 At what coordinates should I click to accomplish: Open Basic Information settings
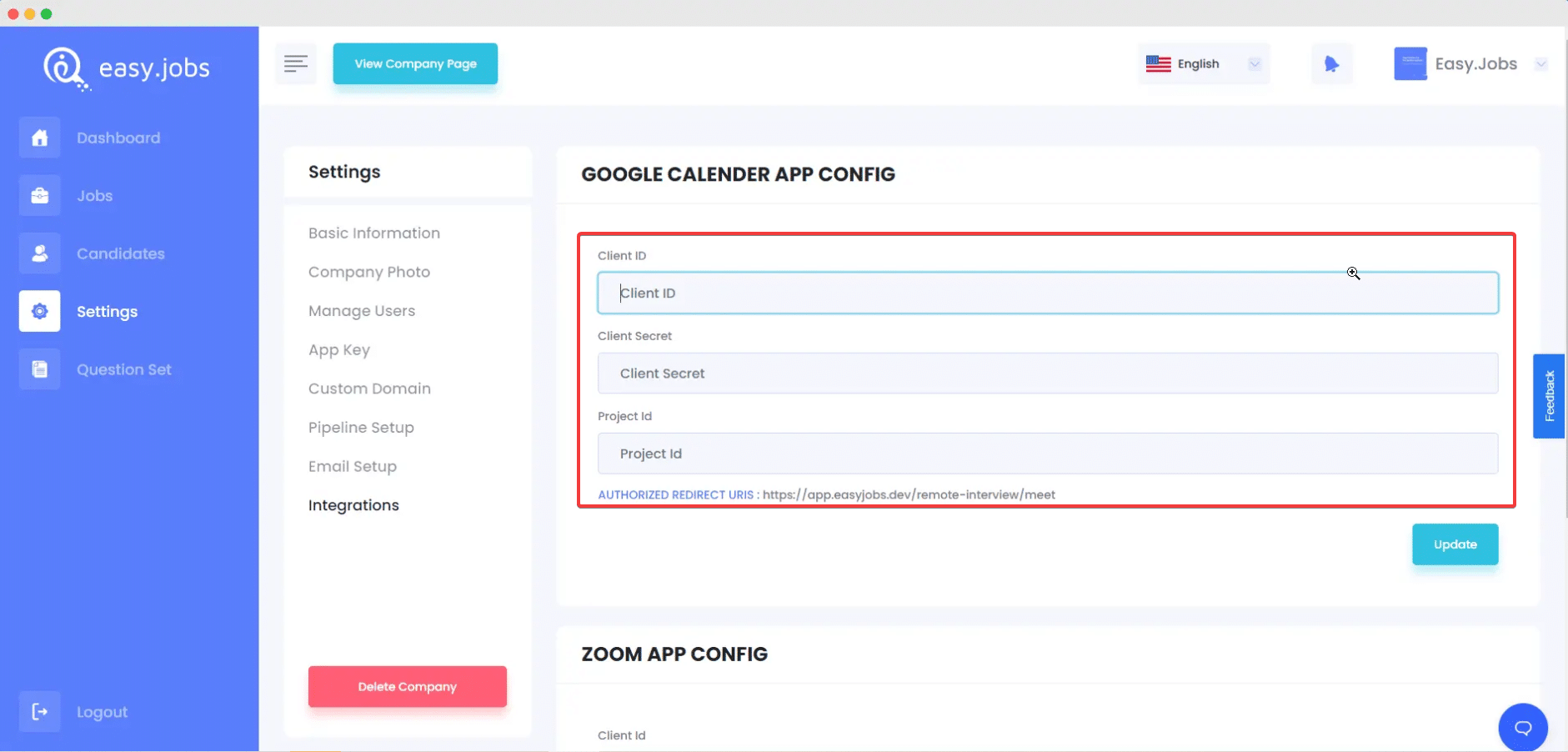click(x=374, y=233)
